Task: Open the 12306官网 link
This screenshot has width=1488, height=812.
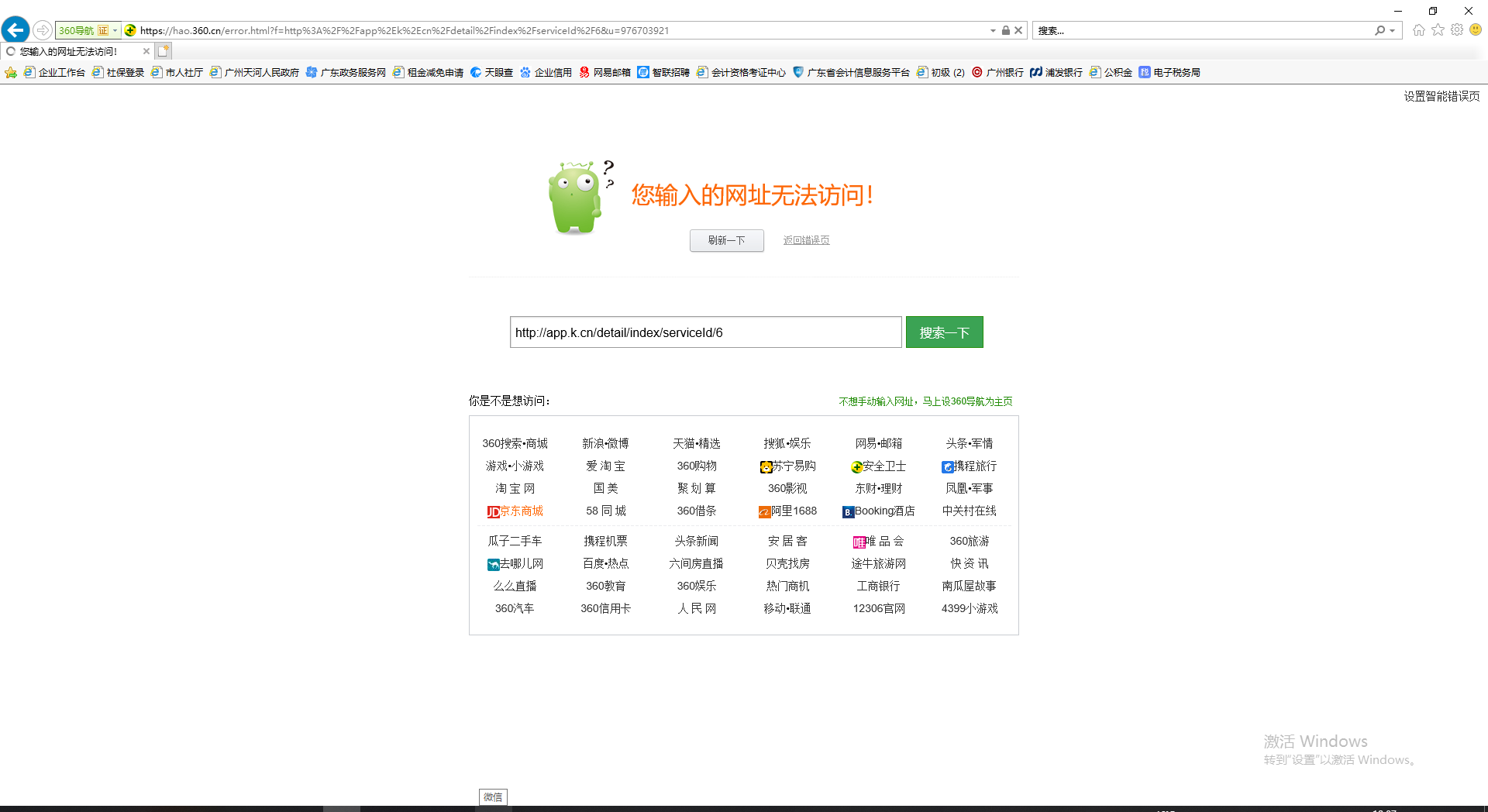Action: [879, 608]
